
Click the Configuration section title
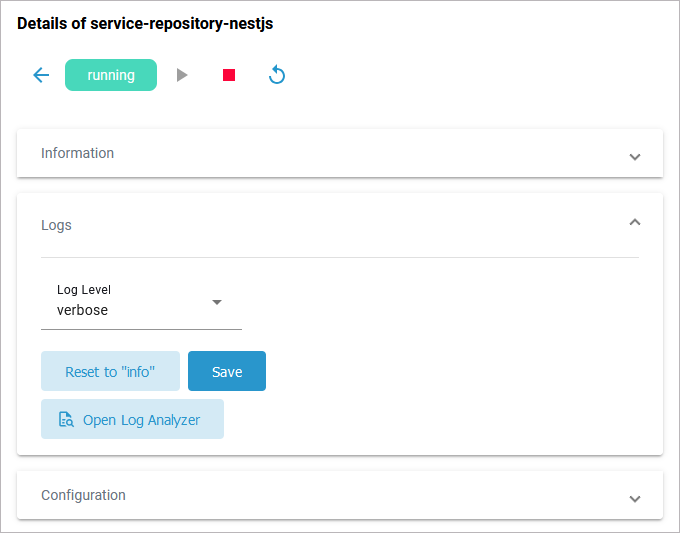tap(83, 495)
